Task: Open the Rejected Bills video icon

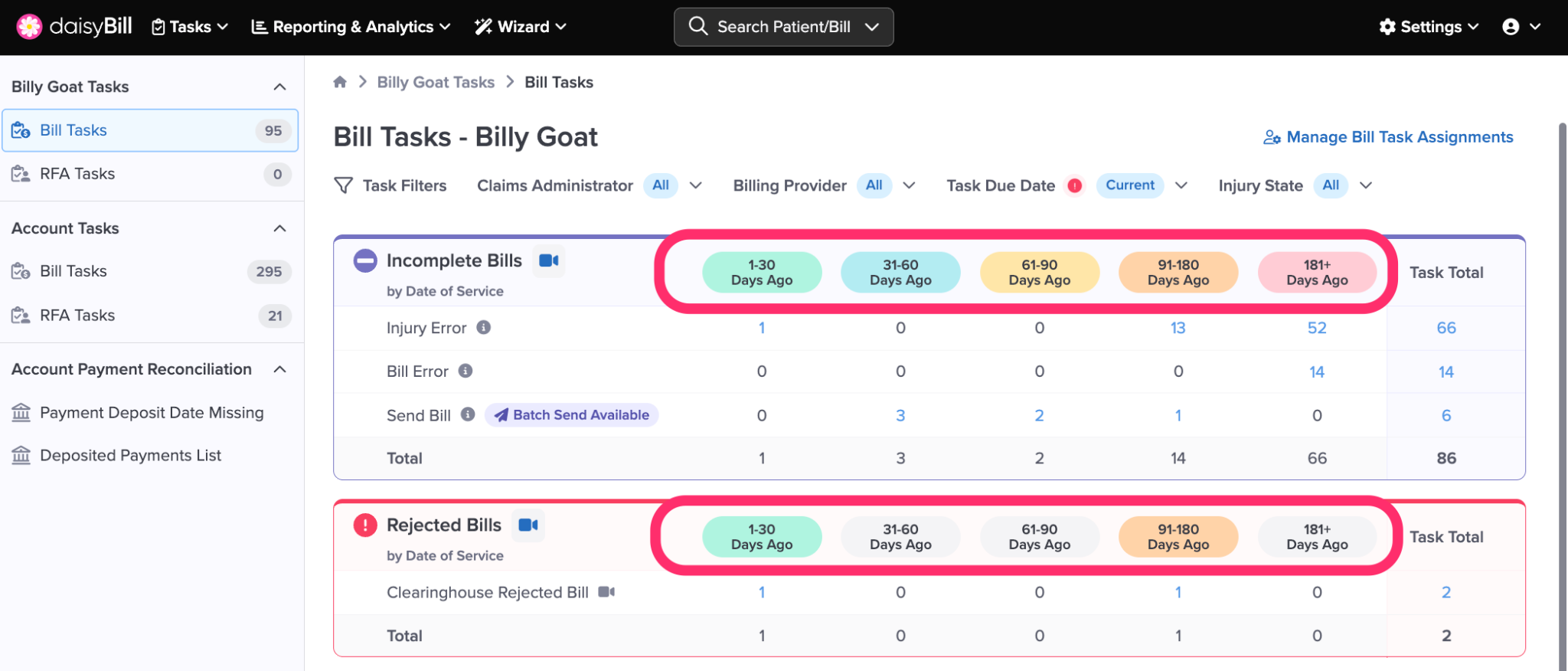Action: (528, 525)
